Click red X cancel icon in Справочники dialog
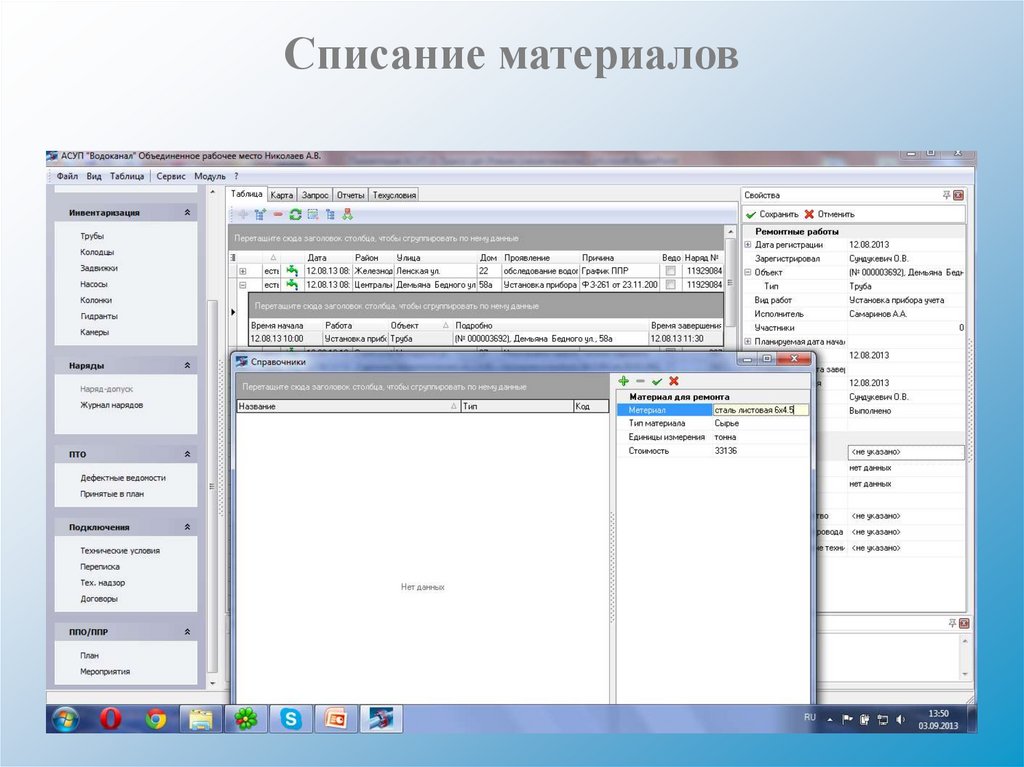Viewport: 1024px width, 767px height. coord(674,381)
